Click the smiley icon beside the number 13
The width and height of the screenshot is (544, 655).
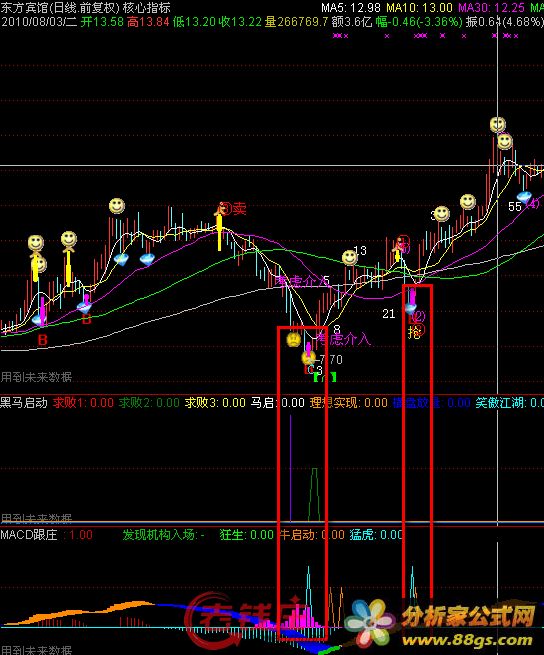(349, 258)
